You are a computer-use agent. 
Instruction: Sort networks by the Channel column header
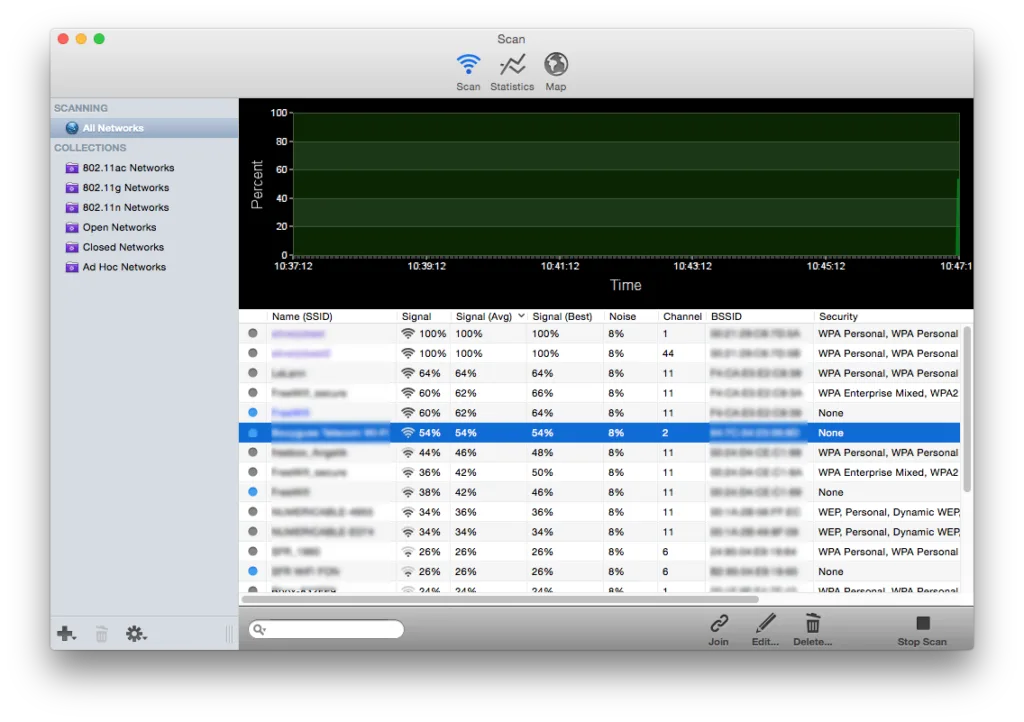(x=681, y=316)
